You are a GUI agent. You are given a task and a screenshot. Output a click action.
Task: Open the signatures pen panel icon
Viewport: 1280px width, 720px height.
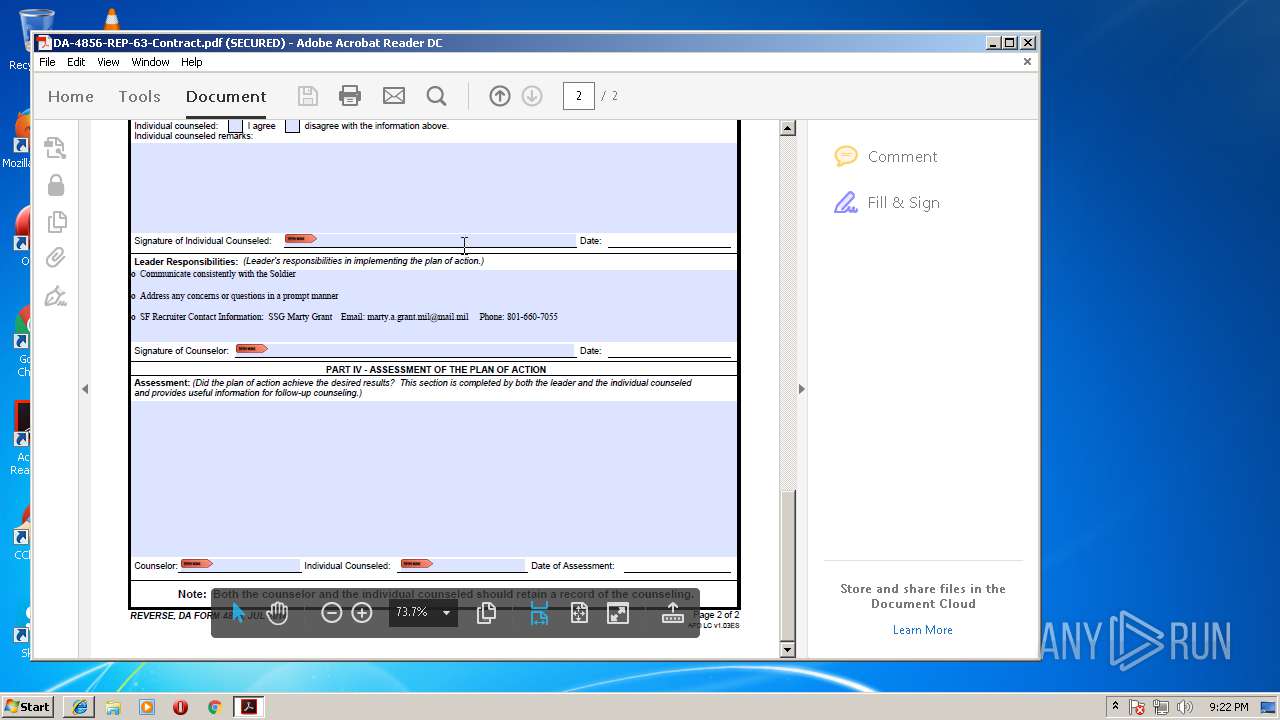(56, 296)
